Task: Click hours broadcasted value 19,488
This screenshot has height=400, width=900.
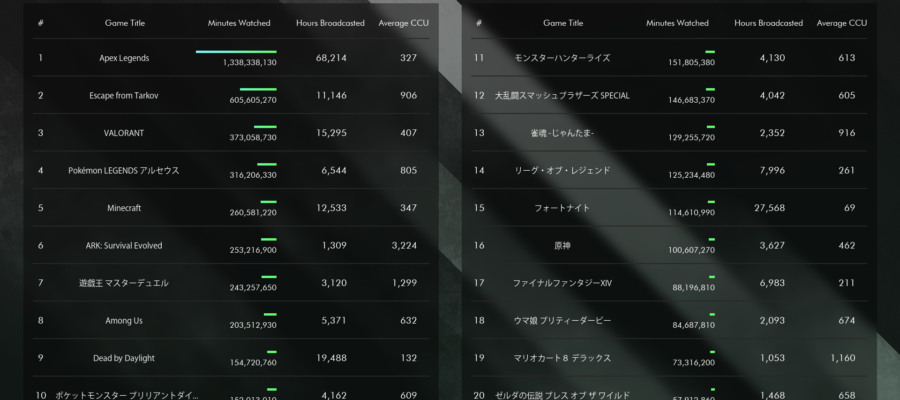Action: [x=331, y=358]
